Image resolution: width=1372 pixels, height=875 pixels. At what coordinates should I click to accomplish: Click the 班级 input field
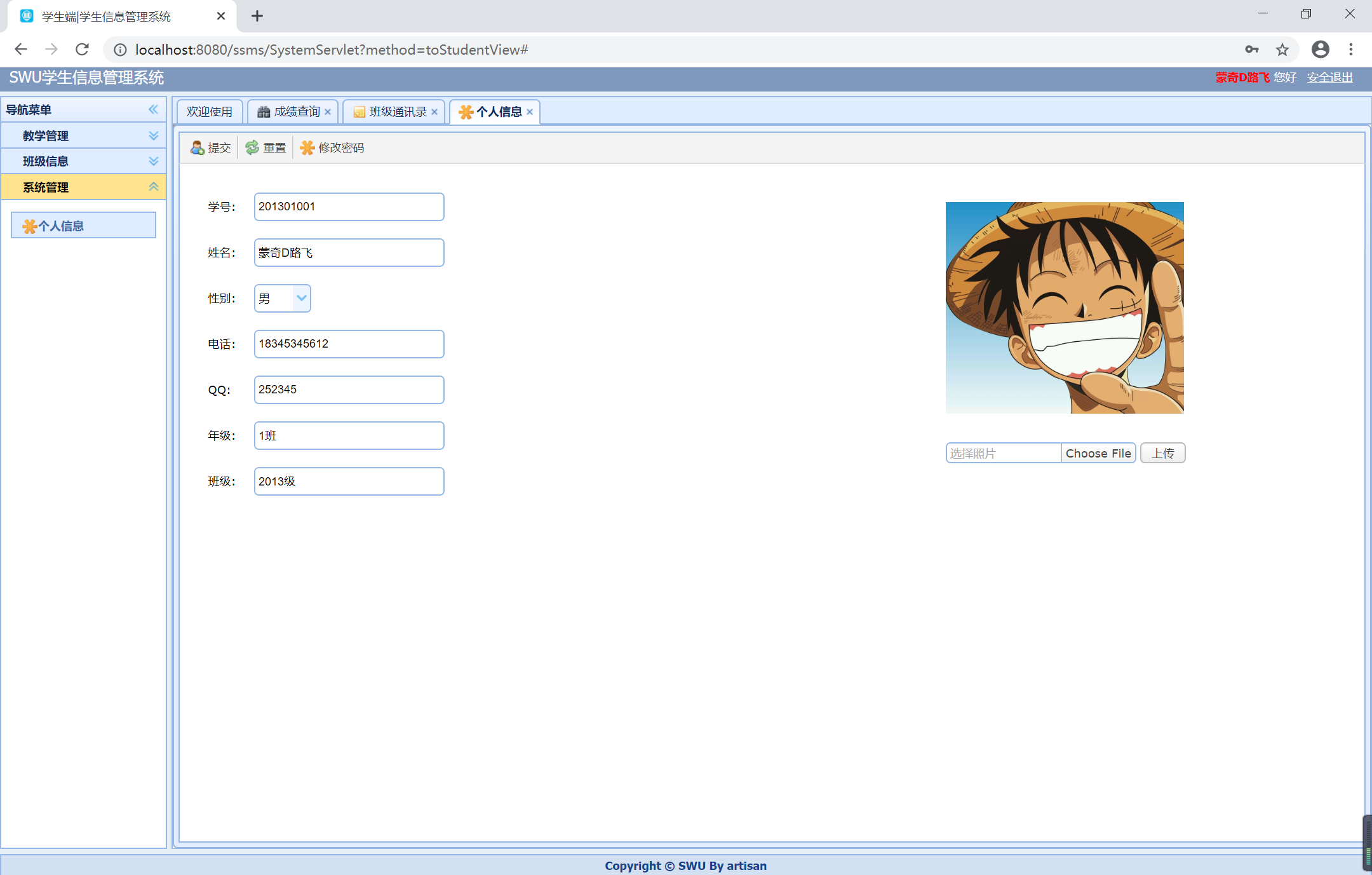(349, 481)
